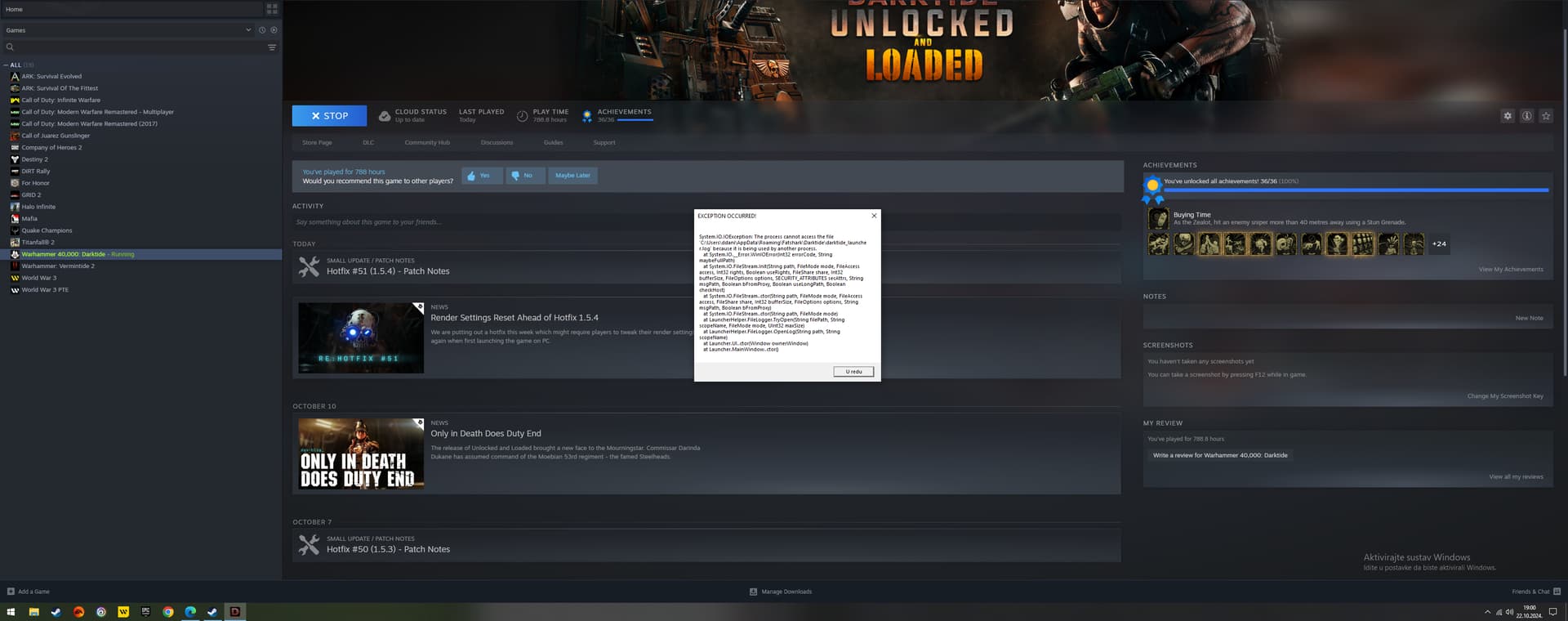Image resolution: width=1568 pixels, height=621 pixels.
Task: Open Hotfix #51 (1.5.4) Patch Notes
Action: pos(388,271)
